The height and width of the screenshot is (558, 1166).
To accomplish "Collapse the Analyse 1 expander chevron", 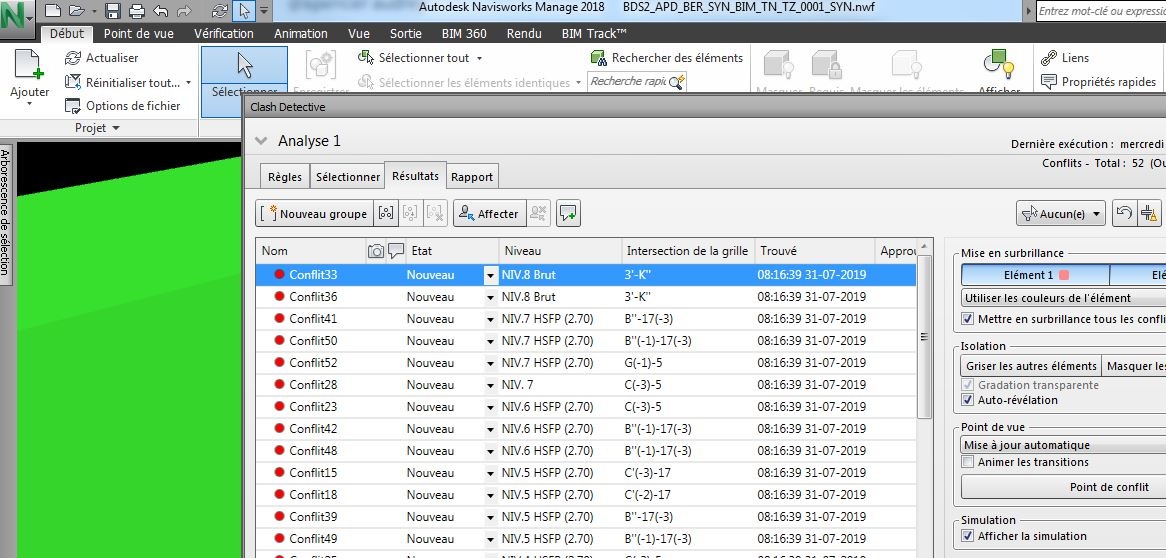I will [261, 141].
